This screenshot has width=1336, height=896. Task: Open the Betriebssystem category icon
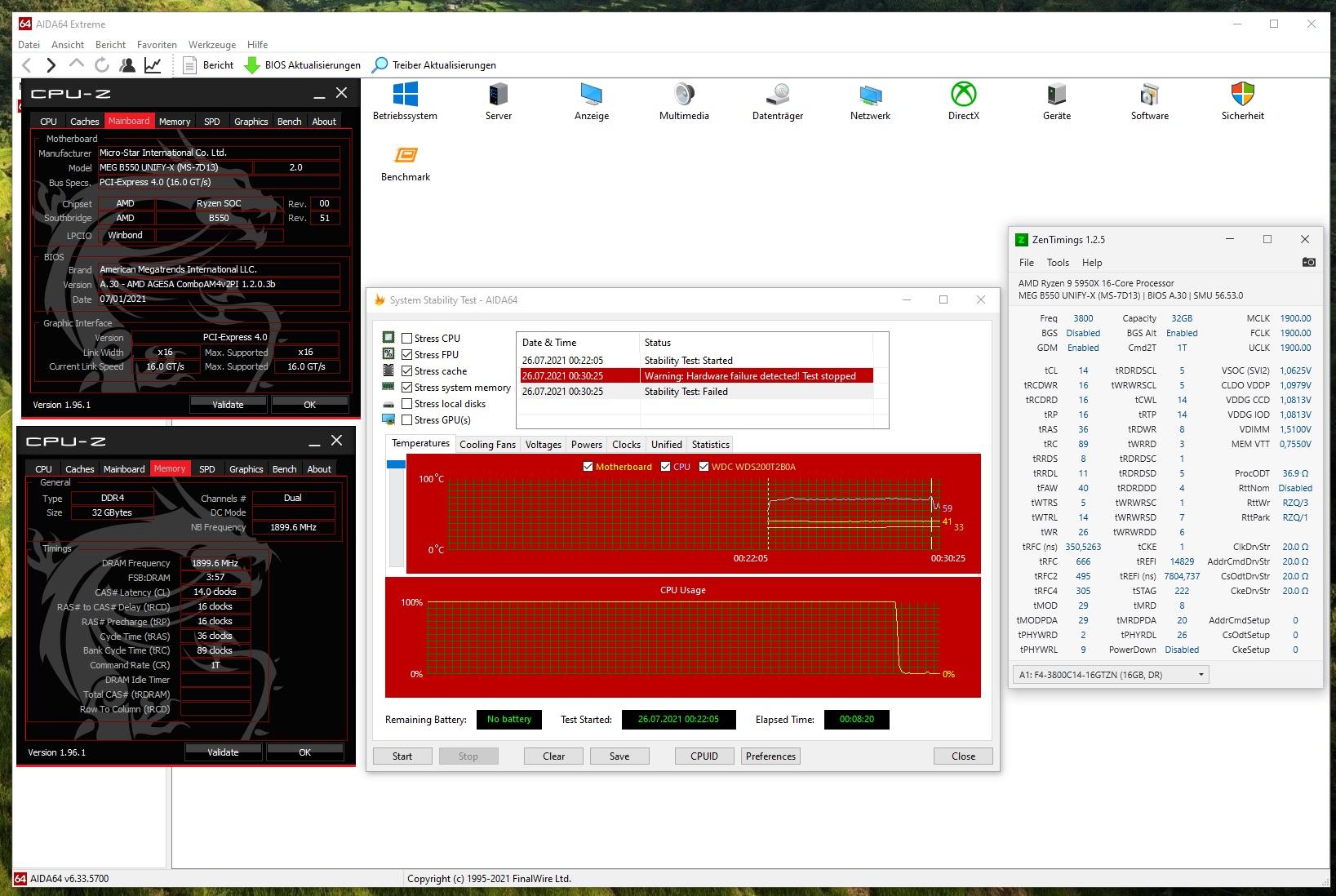405,101
